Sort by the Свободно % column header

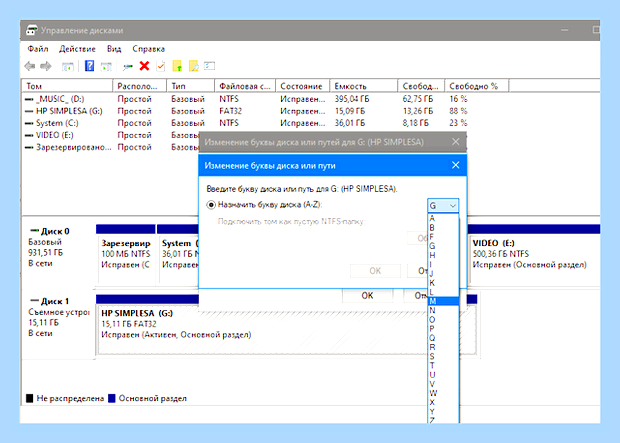476,86
